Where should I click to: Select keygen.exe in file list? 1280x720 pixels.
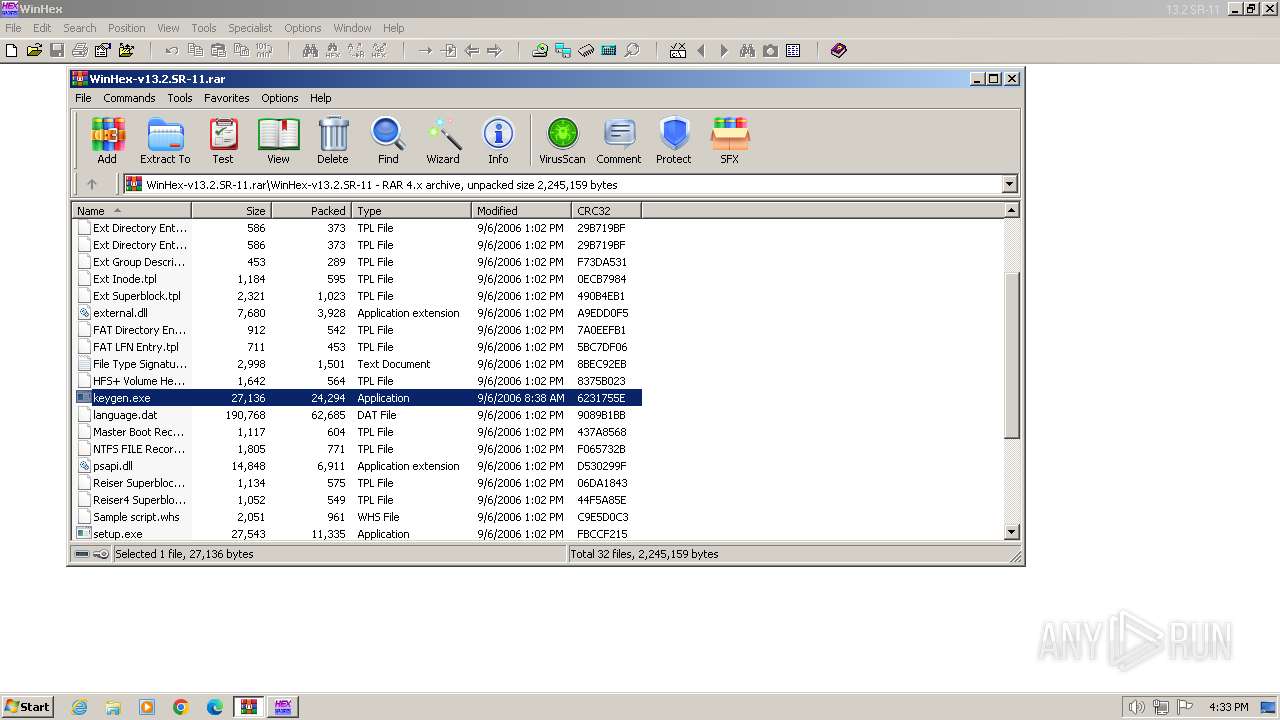[359, 398]
